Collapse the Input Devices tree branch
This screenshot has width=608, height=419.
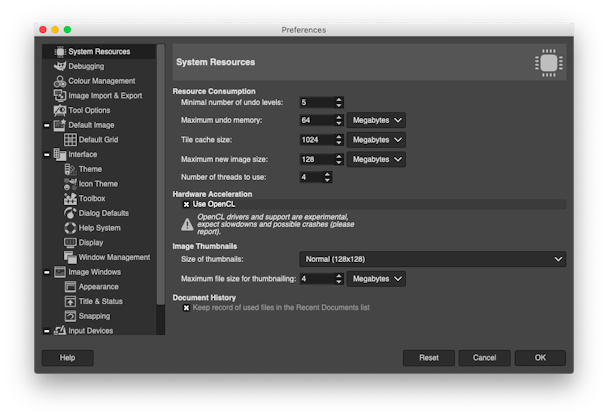tap(47, 331)
